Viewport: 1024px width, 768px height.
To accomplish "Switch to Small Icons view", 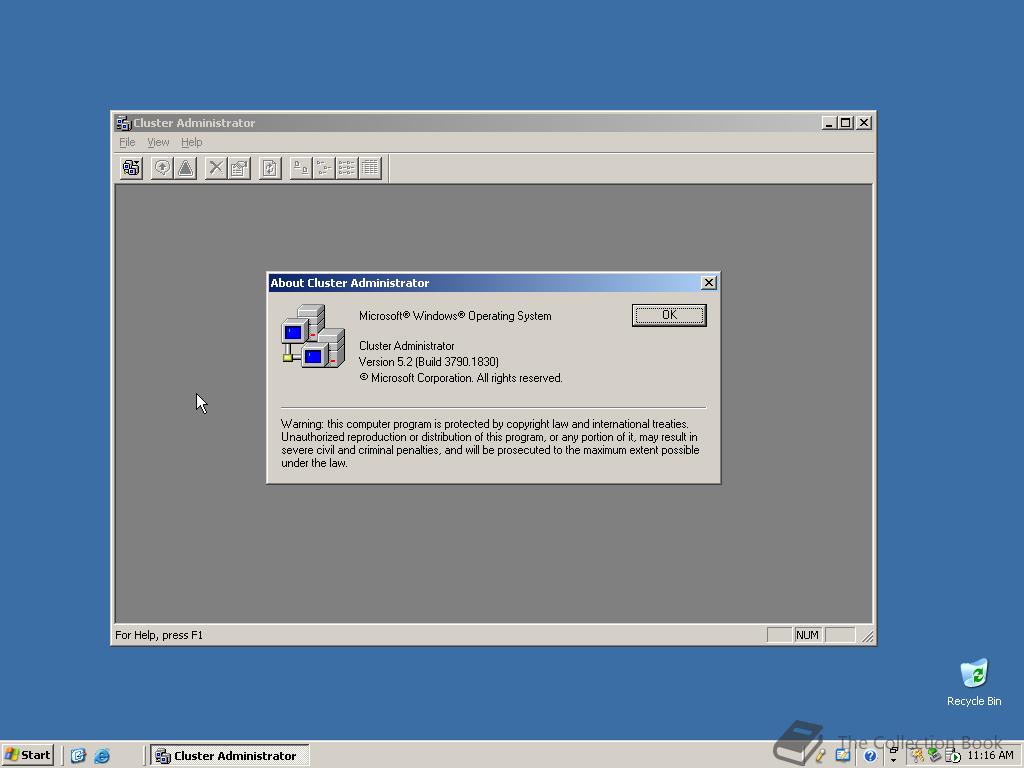I will 322,167.
